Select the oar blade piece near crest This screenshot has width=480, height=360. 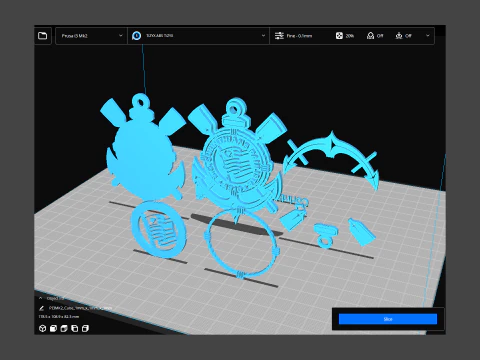[293, 219]
